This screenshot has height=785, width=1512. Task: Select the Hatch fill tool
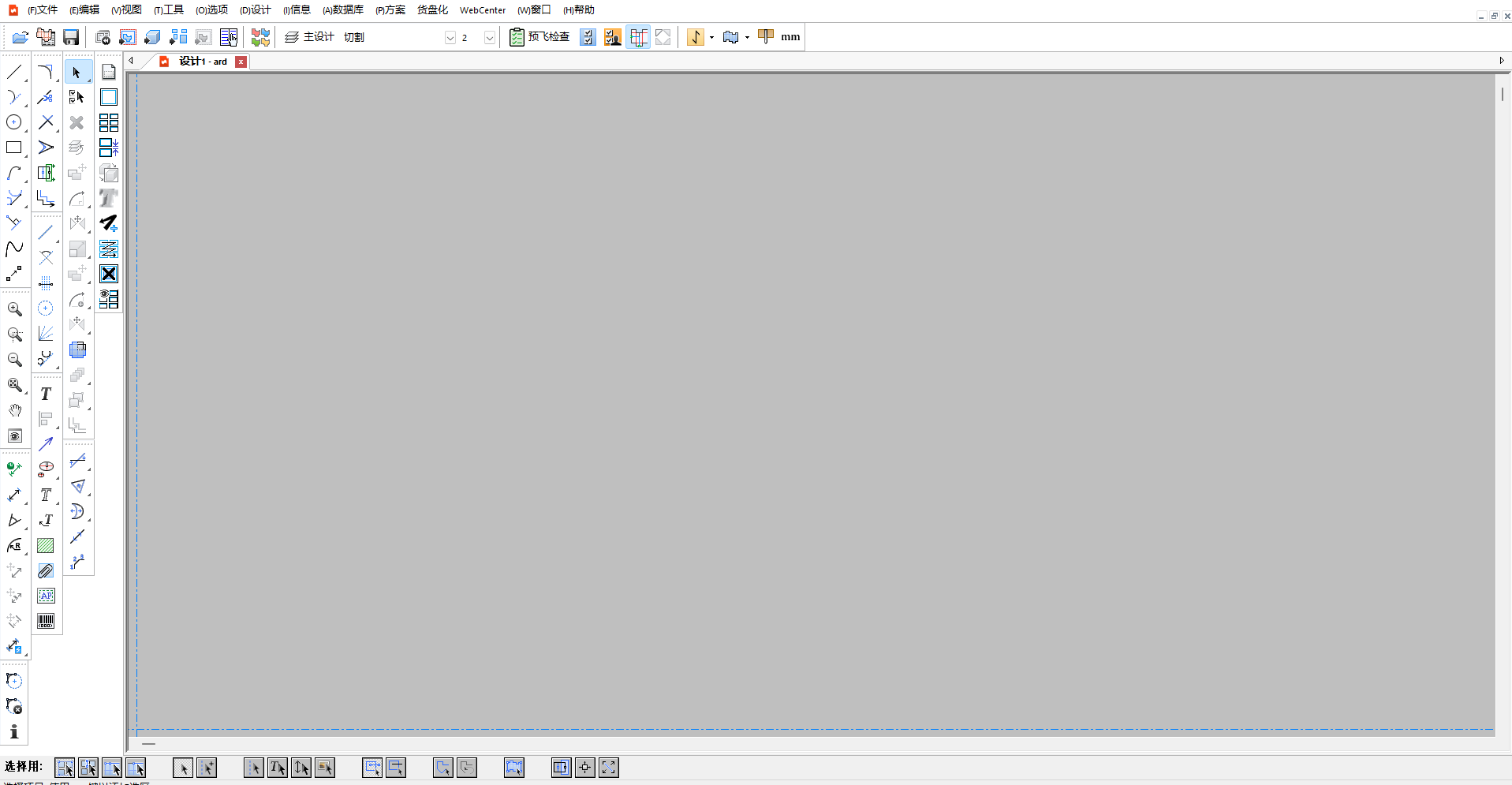(46, 545)
